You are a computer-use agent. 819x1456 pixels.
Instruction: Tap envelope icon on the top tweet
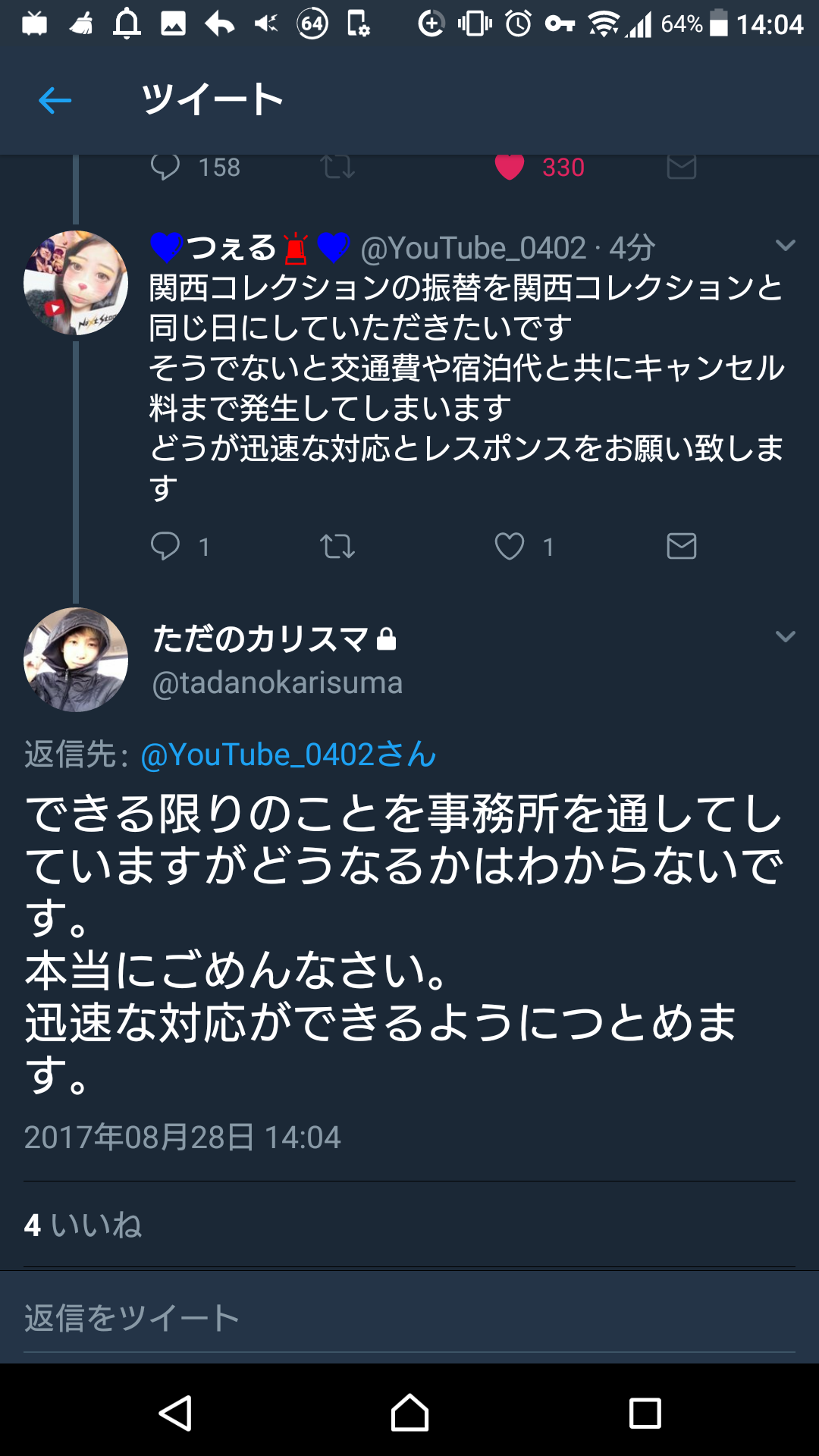coord(681,168)
